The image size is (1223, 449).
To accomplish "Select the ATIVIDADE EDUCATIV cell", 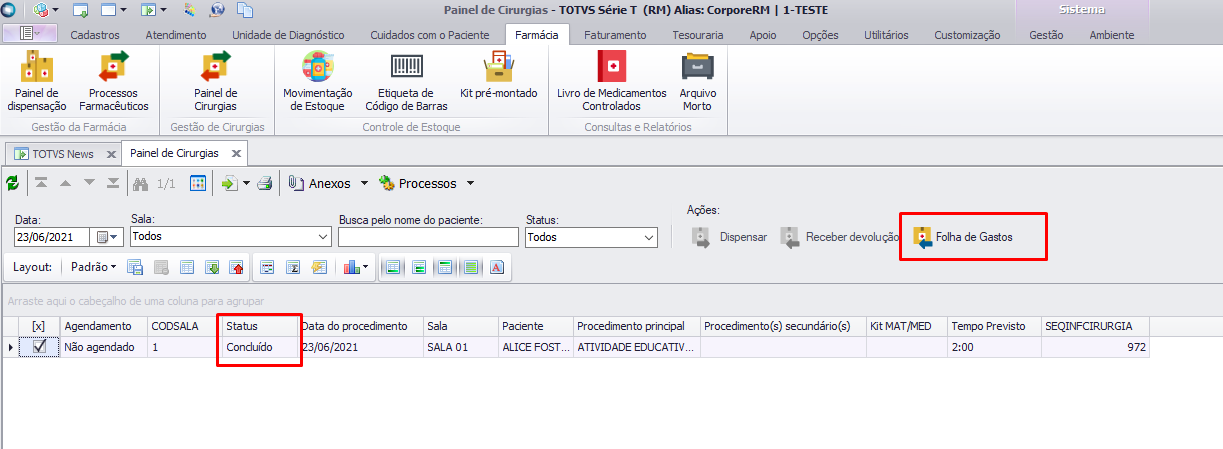I will click(636, 346).
